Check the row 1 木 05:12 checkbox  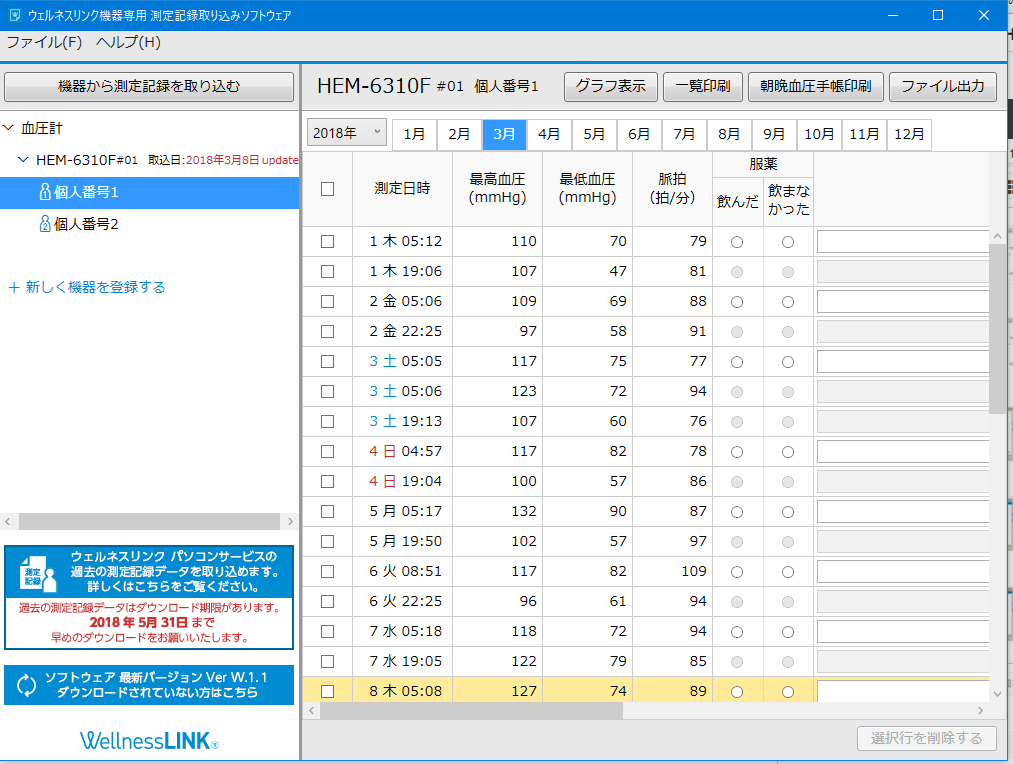point(328,242)
